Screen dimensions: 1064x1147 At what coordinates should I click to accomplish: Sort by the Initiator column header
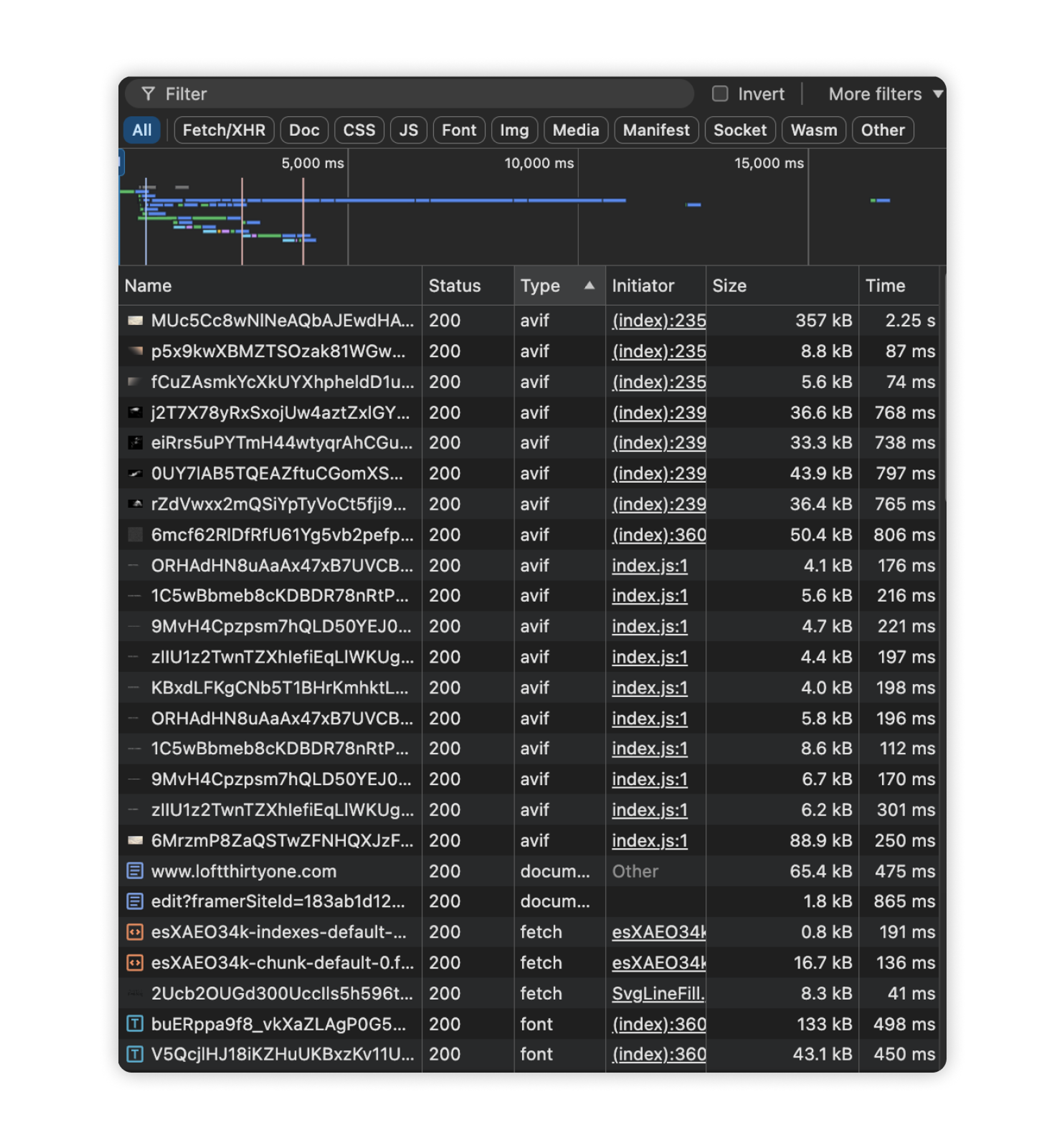[655, 286]
